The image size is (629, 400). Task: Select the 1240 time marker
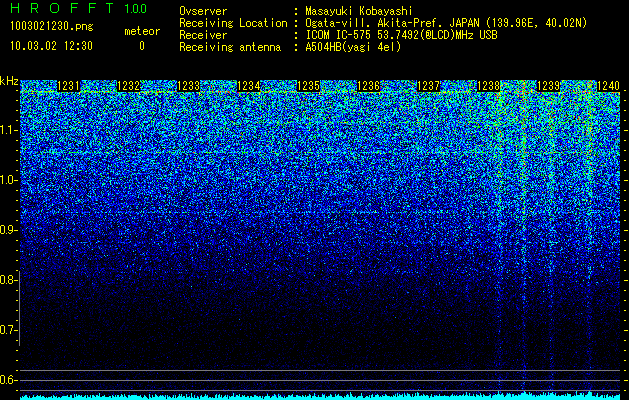pos(609,86)
